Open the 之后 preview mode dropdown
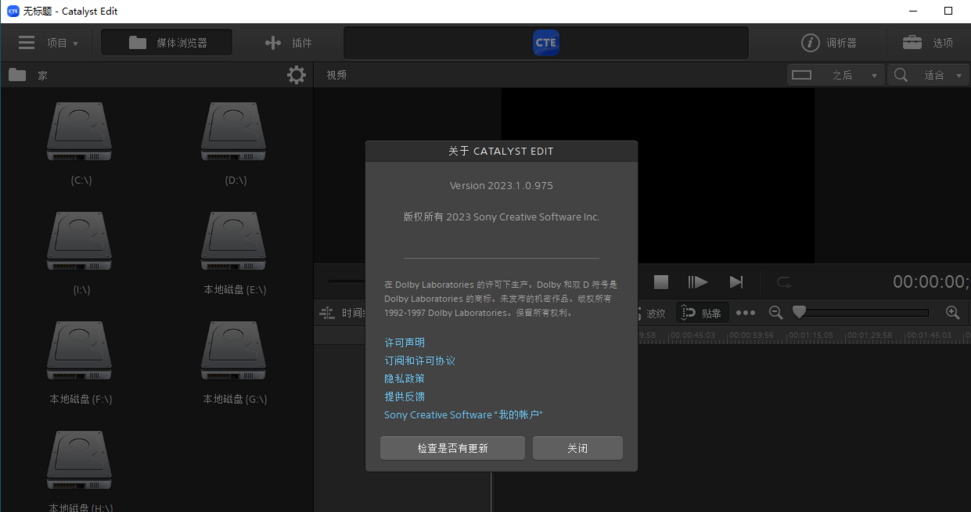Image resolution: width=971 pixels, height=512 pixels. pyautogui.click(x=835, y=75)
